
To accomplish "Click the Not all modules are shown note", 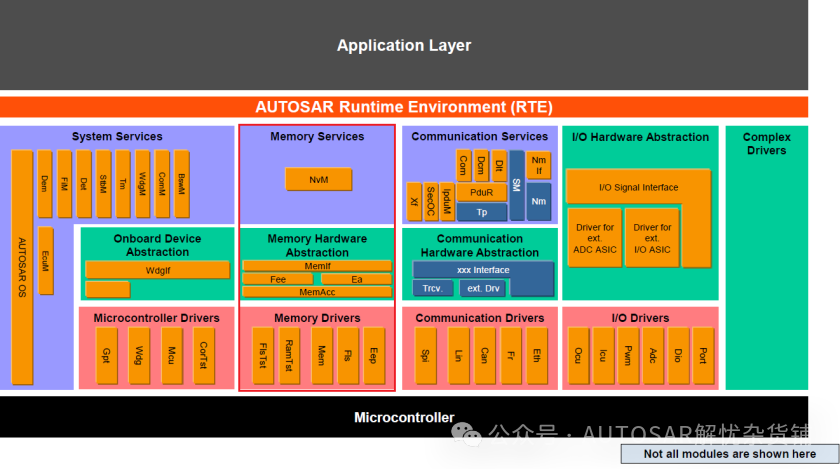I will tap(729, 454).
